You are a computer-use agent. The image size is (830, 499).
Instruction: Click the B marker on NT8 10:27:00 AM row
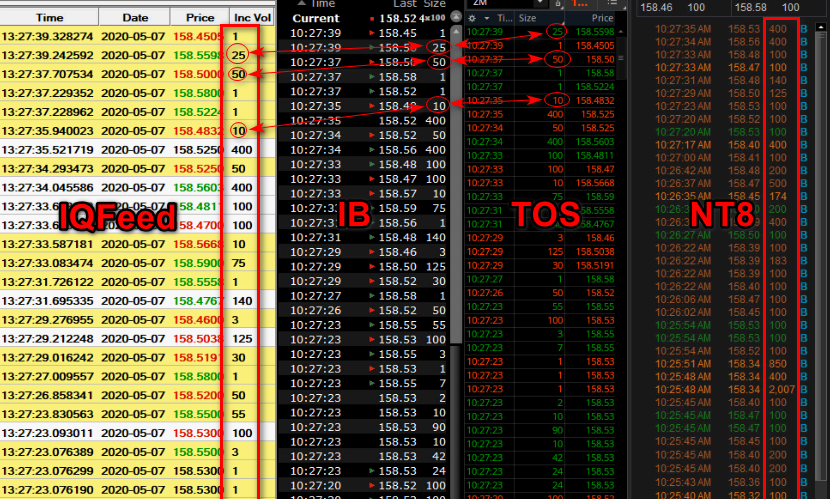pyautogui.click(x=804, y=158)
